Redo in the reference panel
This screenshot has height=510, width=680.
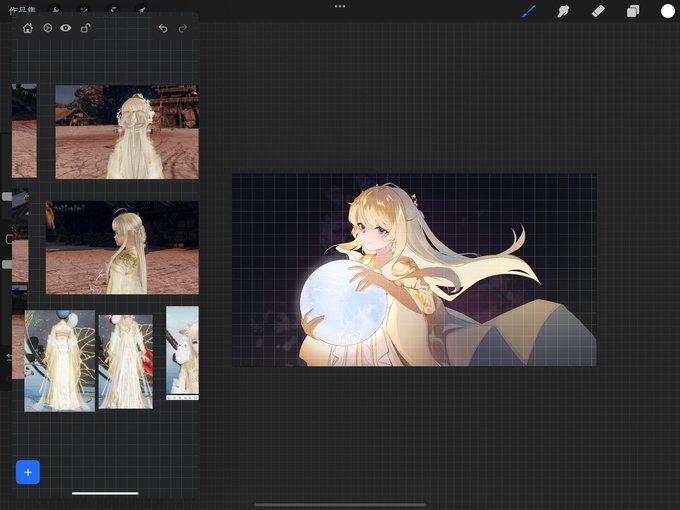click(x=183, y=28)
